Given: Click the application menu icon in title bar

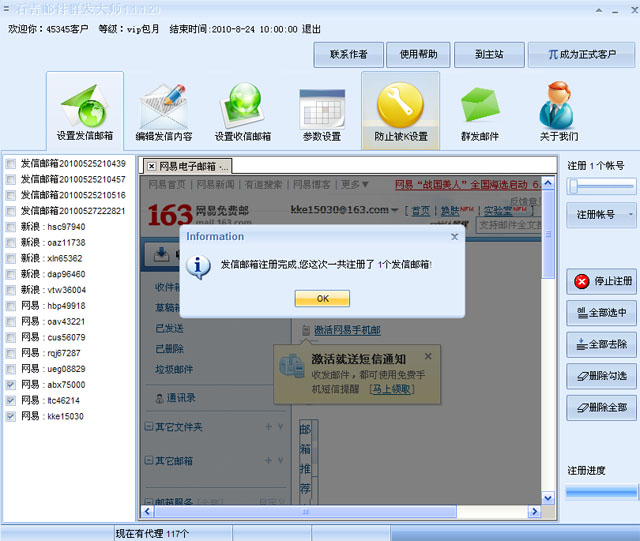Looking at the screenshot, I should 6,9.
